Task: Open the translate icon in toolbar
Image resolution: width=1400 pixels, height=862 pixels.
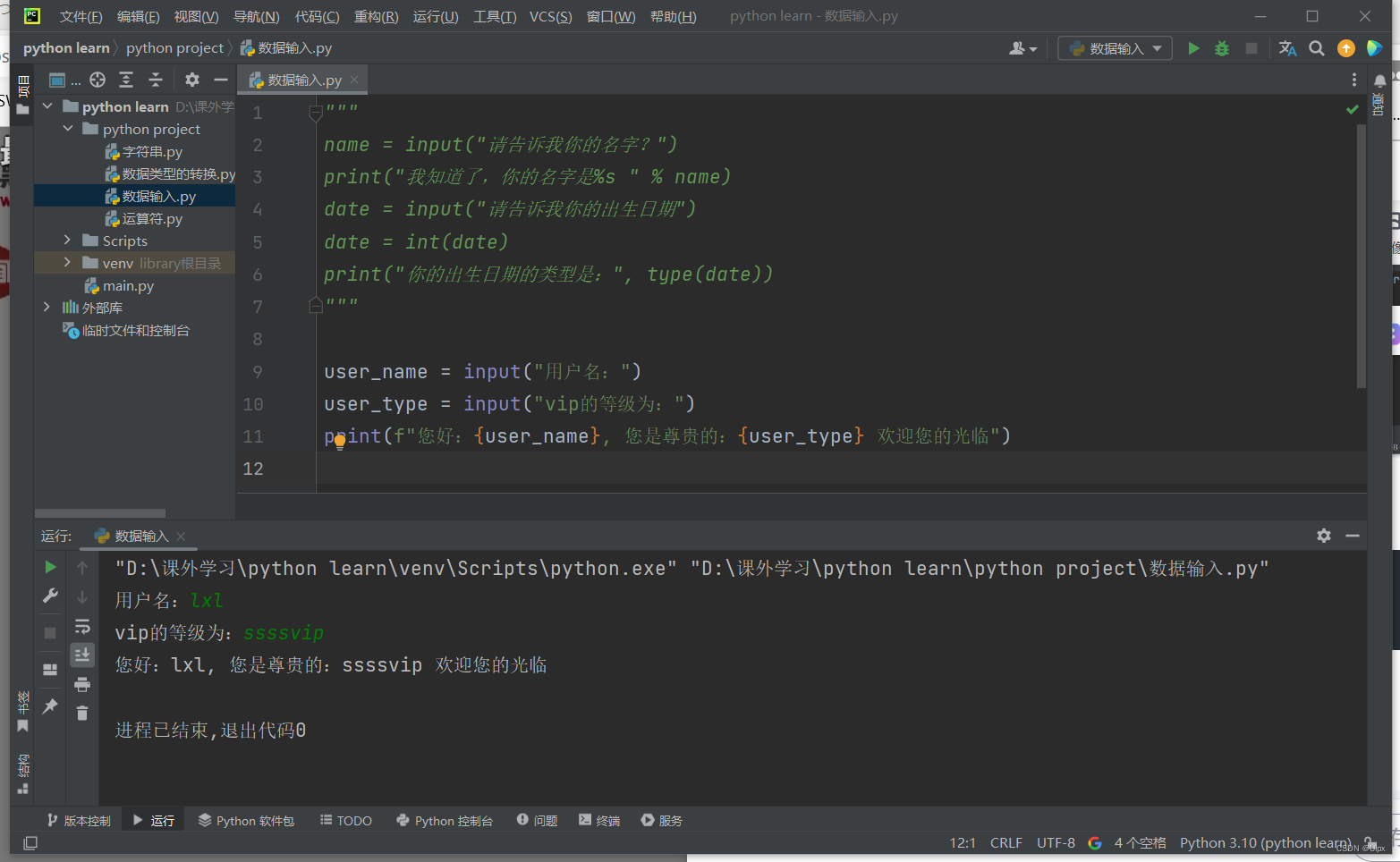Action: click(x=1287, y=48)
